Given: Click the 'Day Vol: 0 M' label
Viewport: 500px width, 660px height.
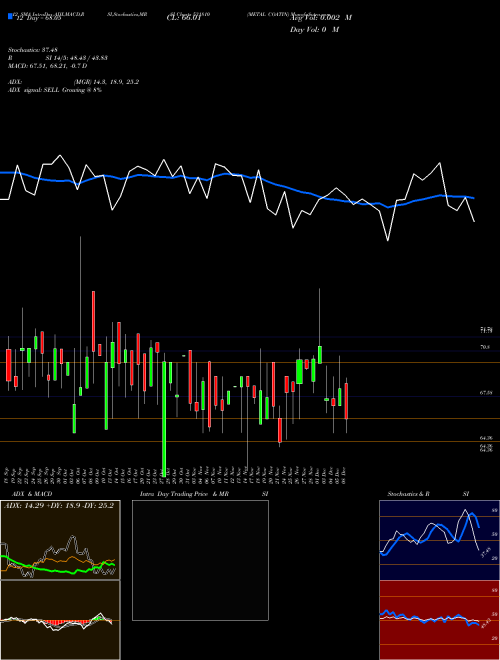Looking at the screenshot, I should [x=314, y=29].
